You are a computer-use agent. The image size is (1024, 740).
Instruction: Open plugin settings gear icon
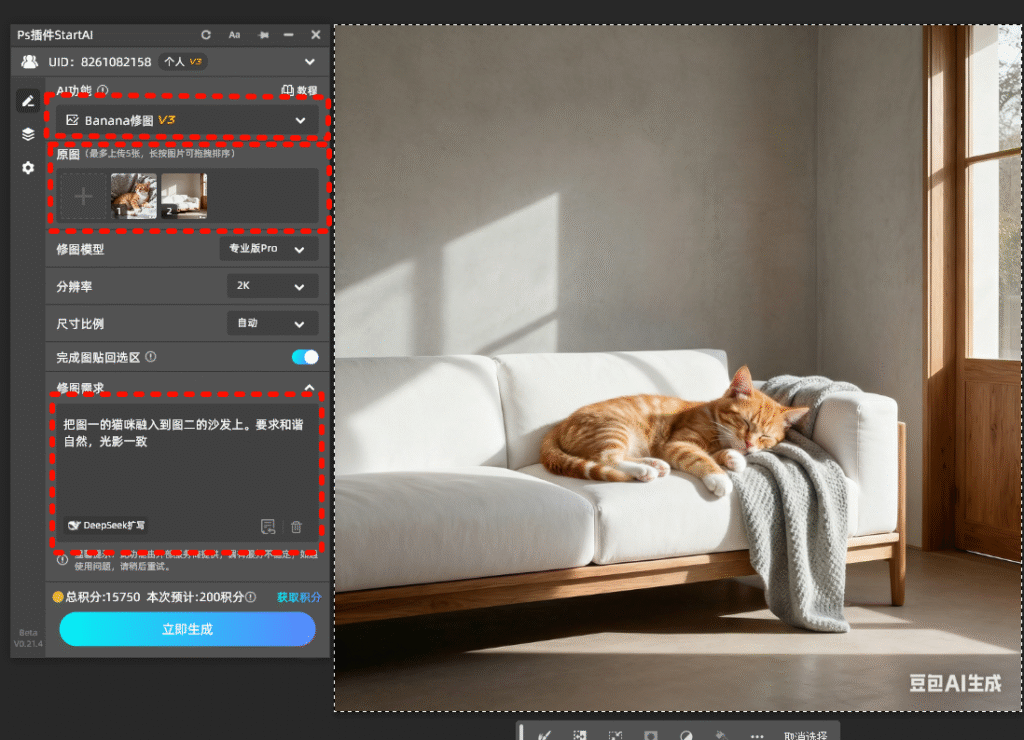(x=28, y=168)
